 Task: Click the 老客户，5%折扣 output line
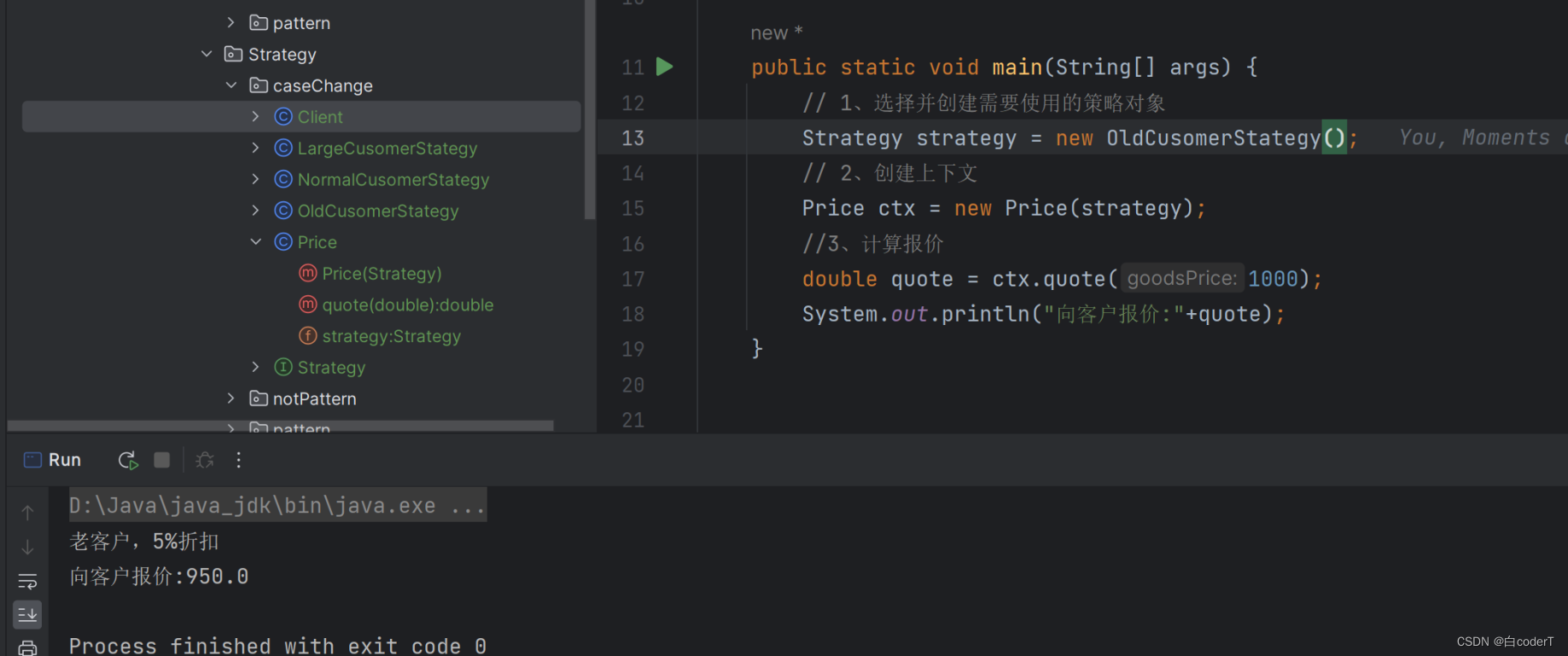point(144,542)
